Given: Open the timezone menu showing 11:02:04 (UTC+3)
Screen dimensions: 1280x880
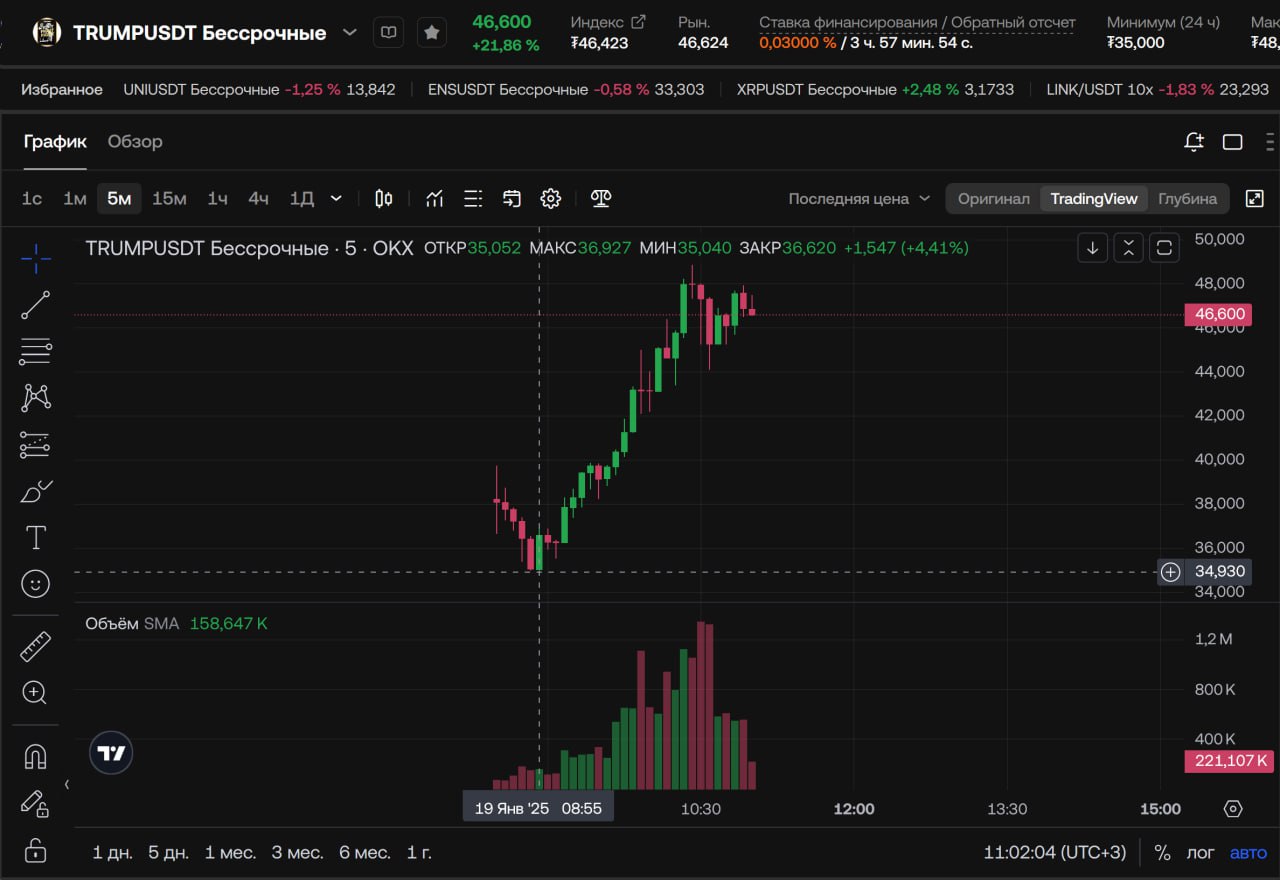Looking at the screenshot, I should point(1055,853).
